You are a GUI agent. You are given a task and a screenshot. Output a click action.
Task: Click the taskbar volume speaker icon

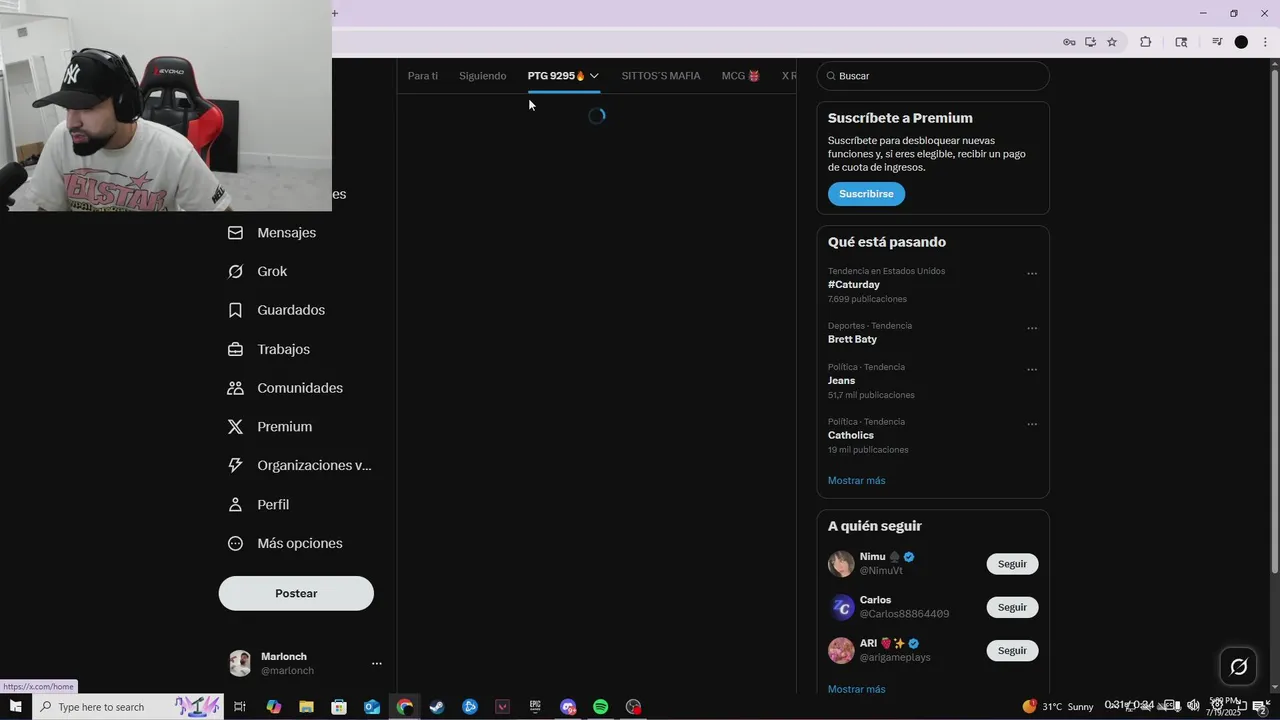pos(1193,706)
